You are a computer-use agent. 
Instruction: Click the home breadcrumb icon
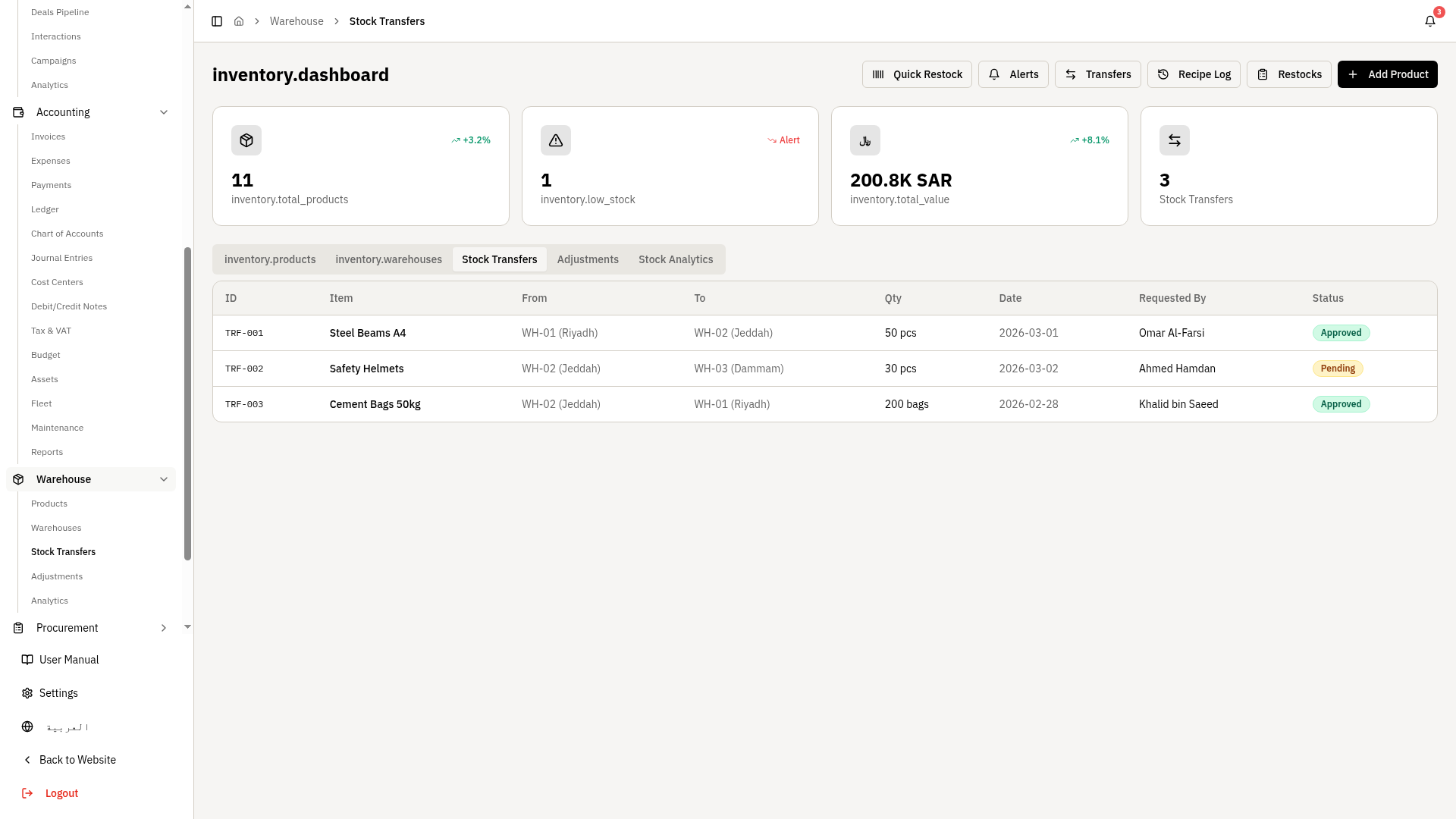[239, 21]
